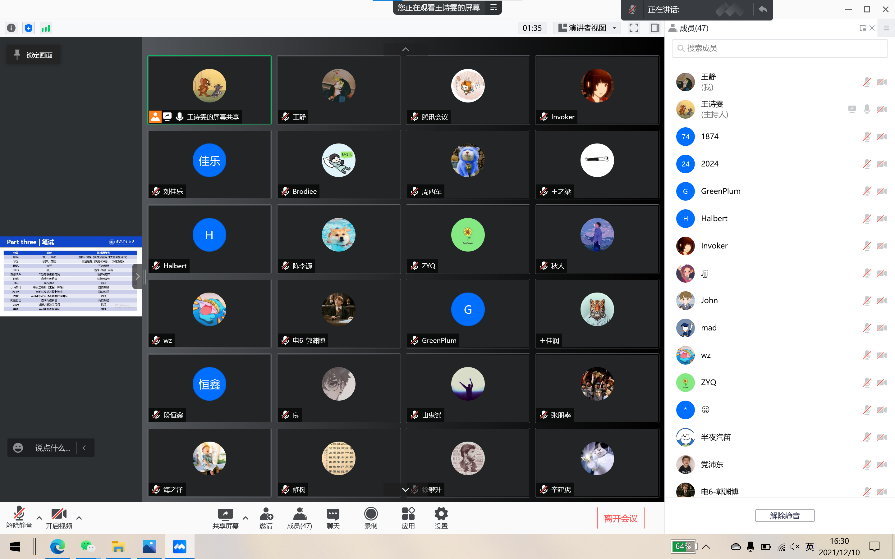Open the Settings gear icon
895x559 pixels.
440,516
